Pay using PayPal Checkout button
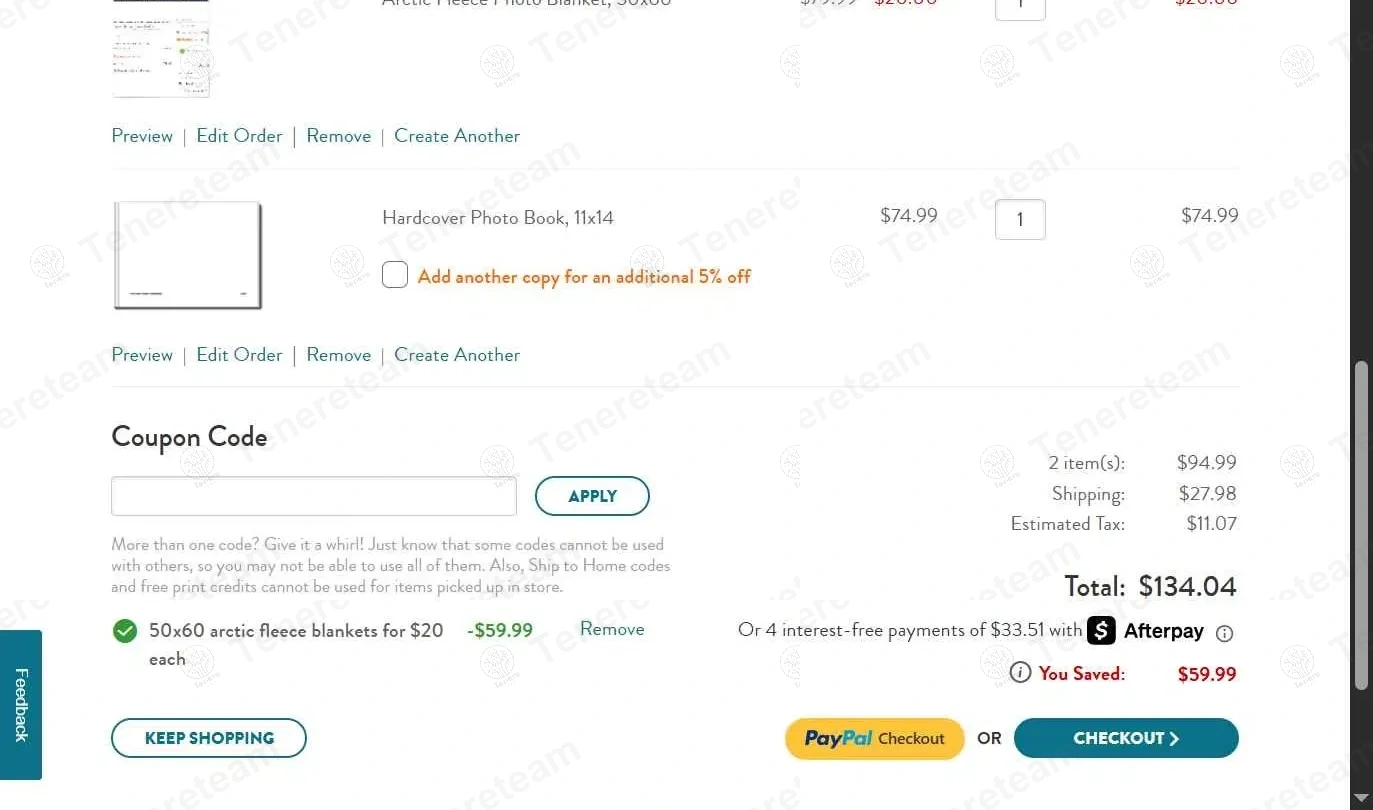Image resolution: width=1373 pixels, height=810 pixels. (874, 738)
